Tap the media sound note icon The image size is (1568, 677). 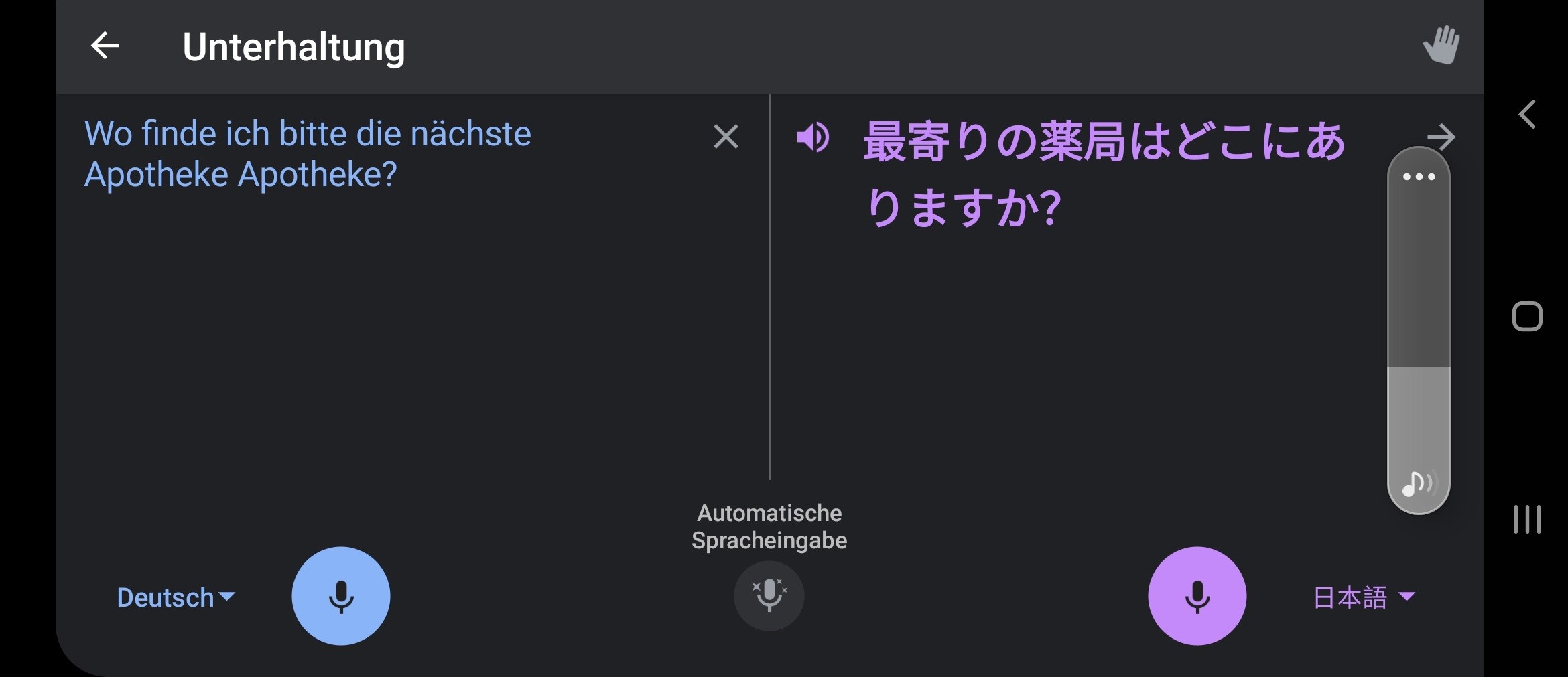coord(1417,483)
